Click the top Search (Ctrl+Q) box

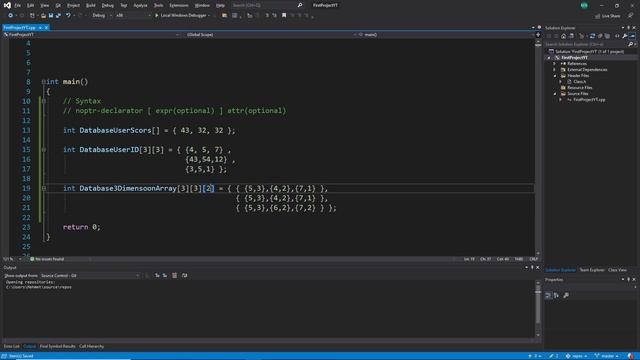pos(267,5)
